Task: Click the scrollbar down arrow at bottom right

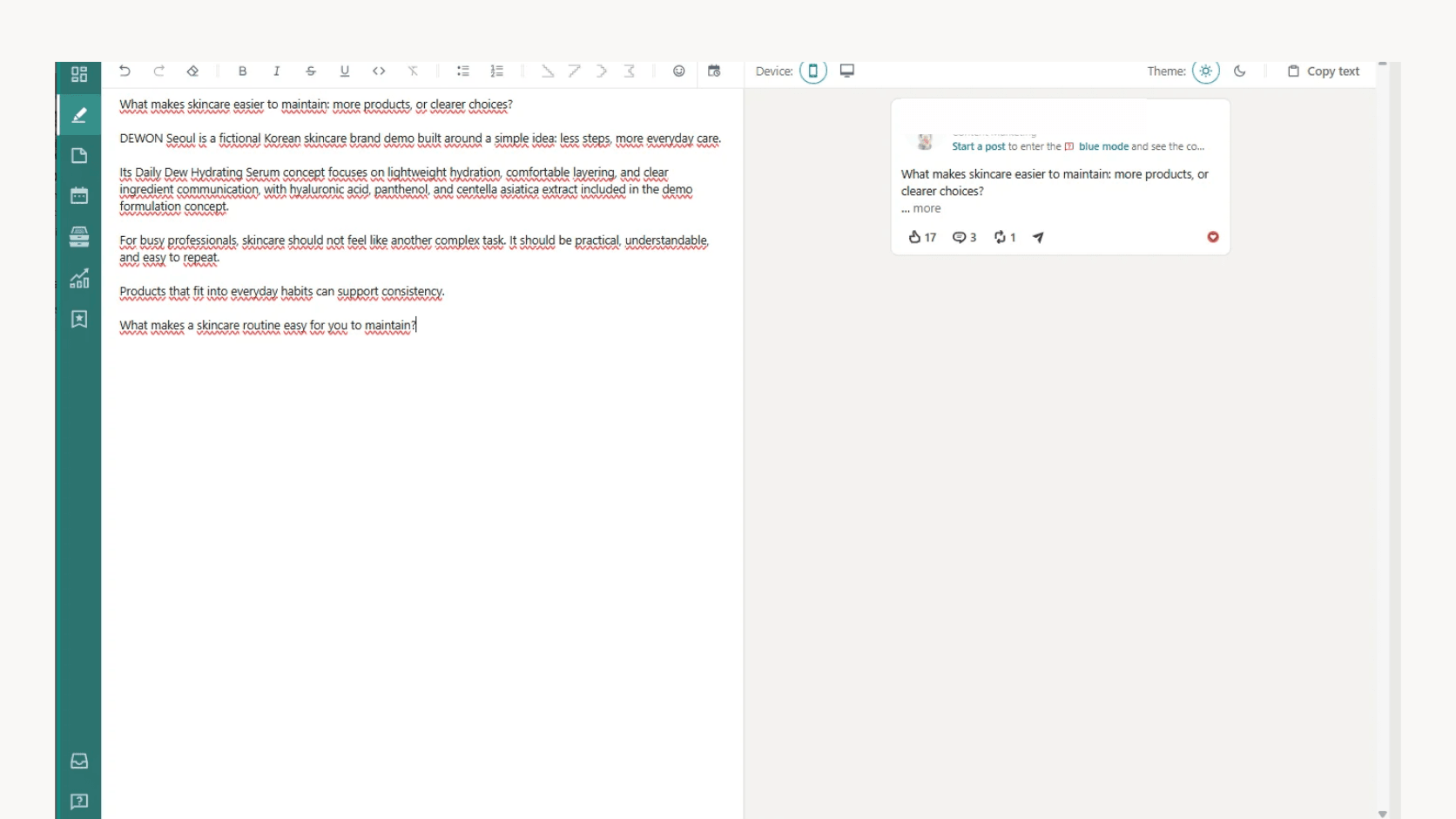Action: [x=1383, y=814]
